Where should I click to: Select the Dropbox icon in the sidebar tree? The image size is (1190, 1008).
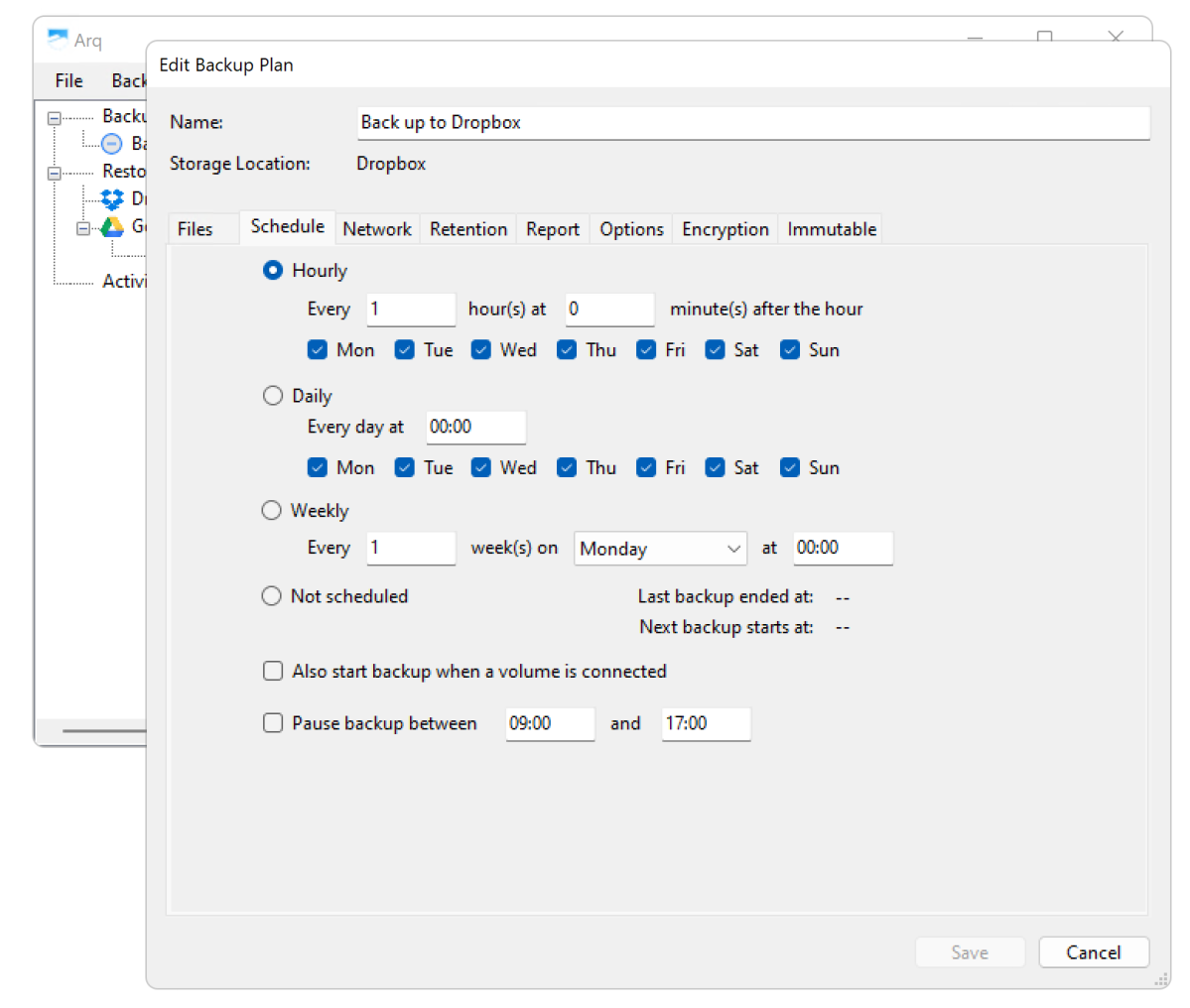(112, 198)
